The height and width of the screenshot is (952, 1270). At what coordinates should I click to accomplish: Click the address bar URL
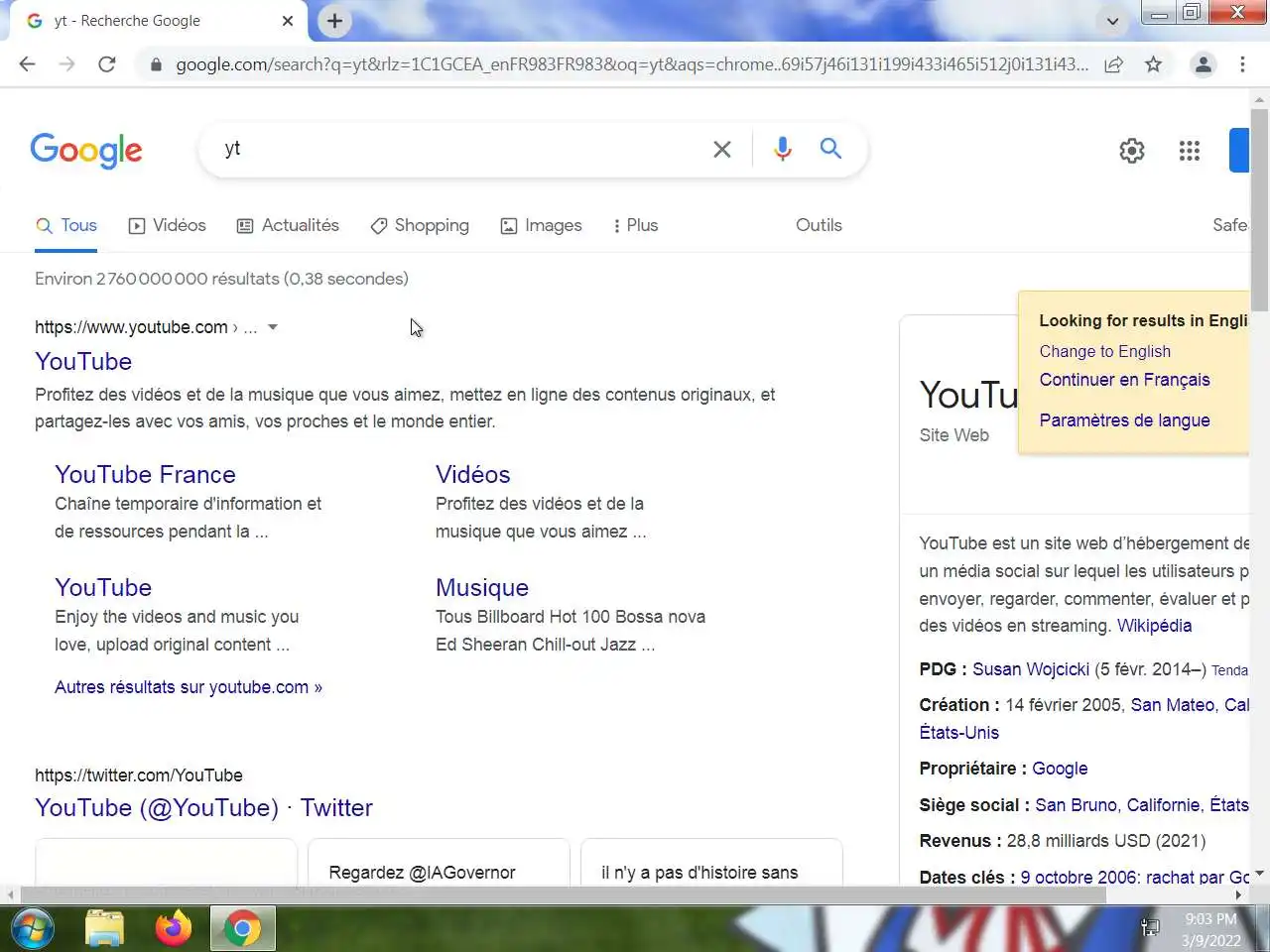[x=631, y=64]
